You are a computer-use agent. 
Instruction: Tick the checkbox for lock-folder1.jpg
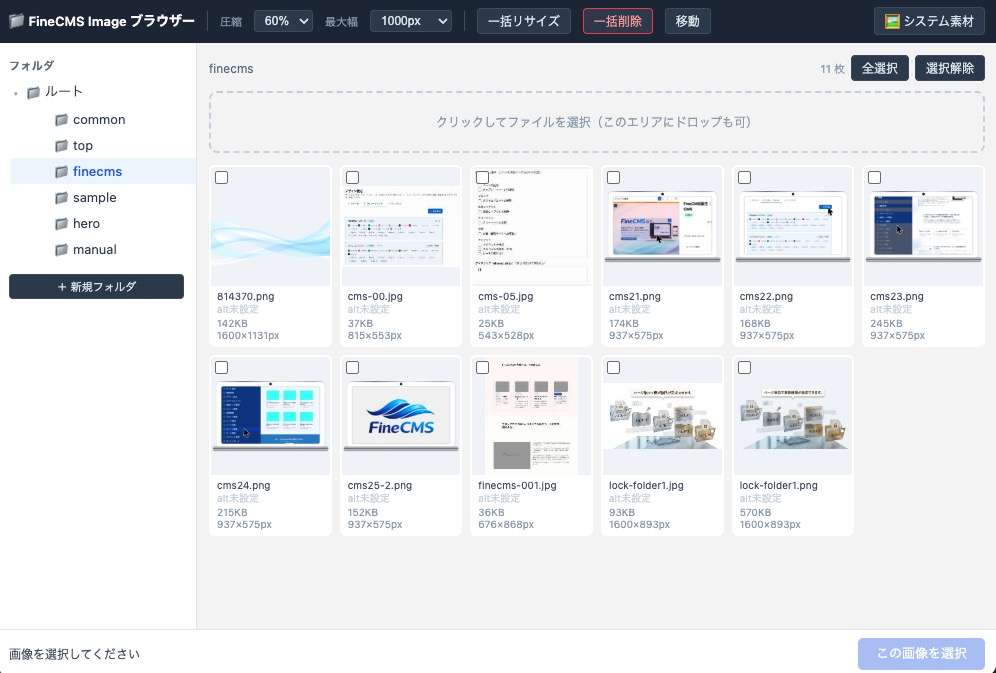[614, 368]
